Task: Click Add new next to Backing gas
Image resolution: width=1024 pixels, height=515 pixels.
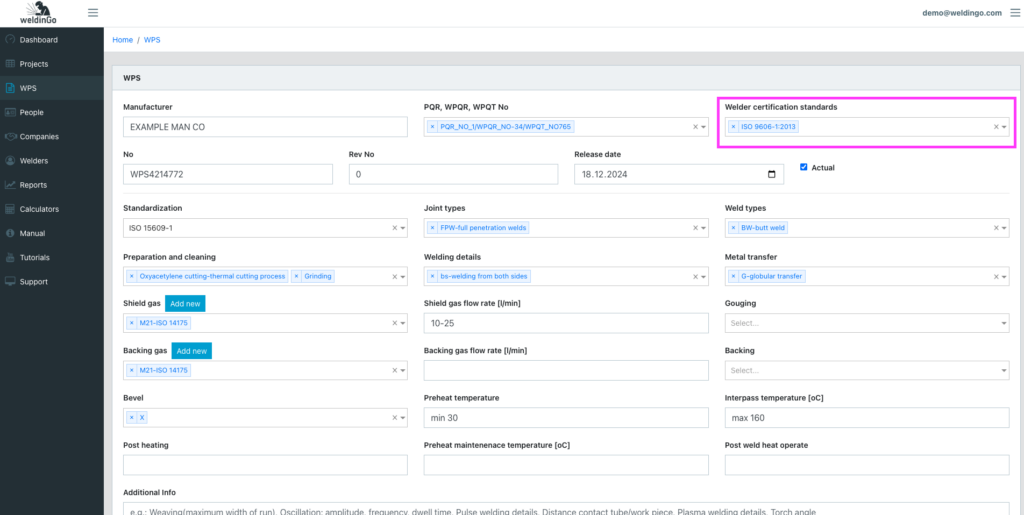Action: point(191,351)
